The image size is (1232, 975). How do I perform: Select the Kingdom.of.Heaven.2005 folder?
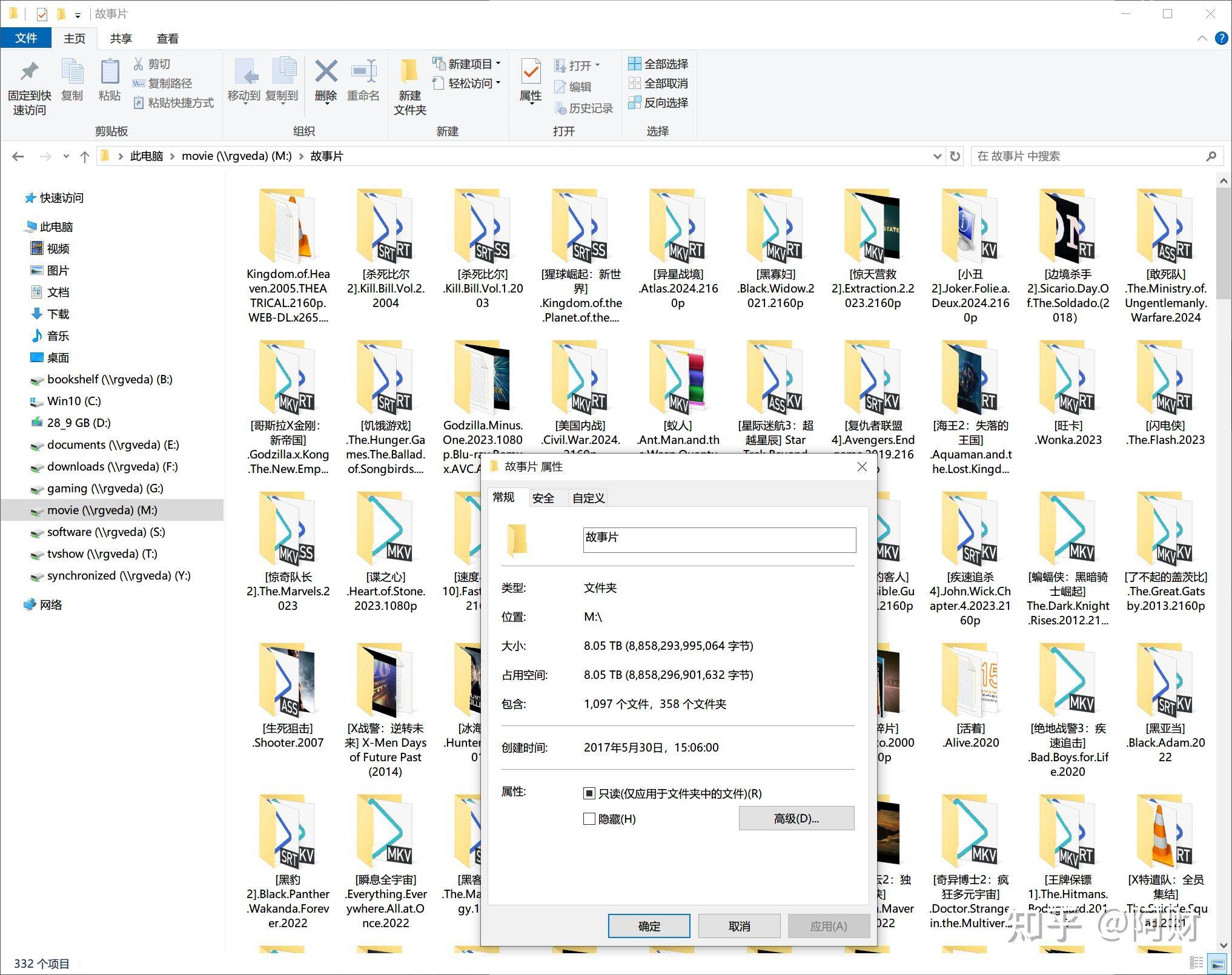click(288, 256)
